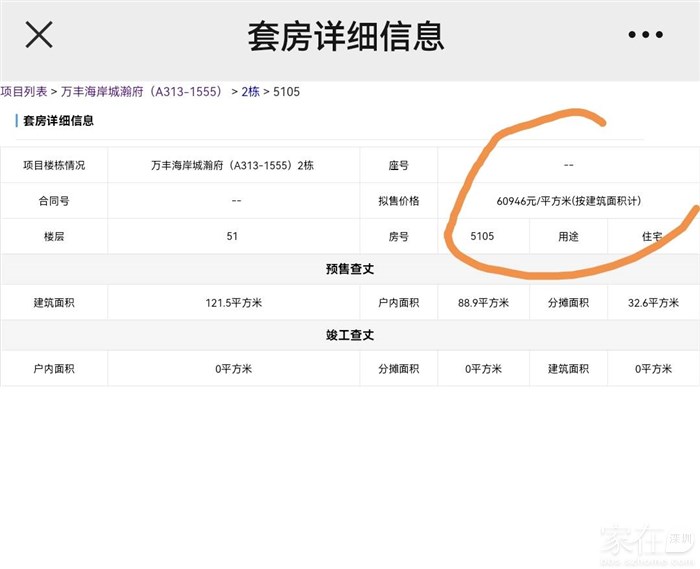Navigate to 2栋 in the breadcrumb

250,92
